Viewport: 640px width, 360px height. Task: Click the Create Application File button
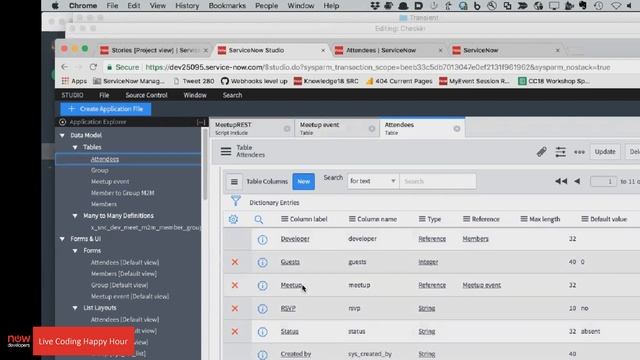coord(106,109)
